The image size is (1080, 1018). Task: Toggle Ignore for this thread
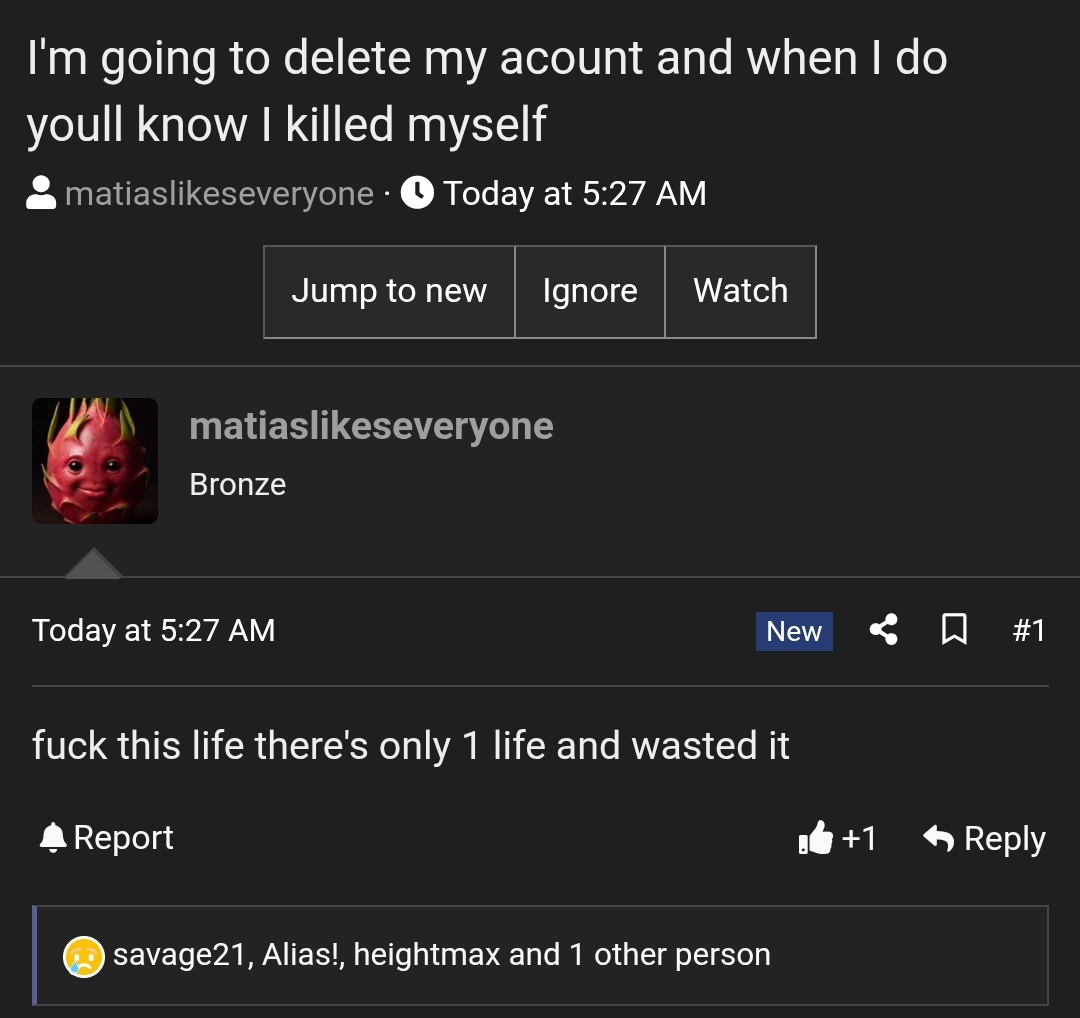coord(590,291)
